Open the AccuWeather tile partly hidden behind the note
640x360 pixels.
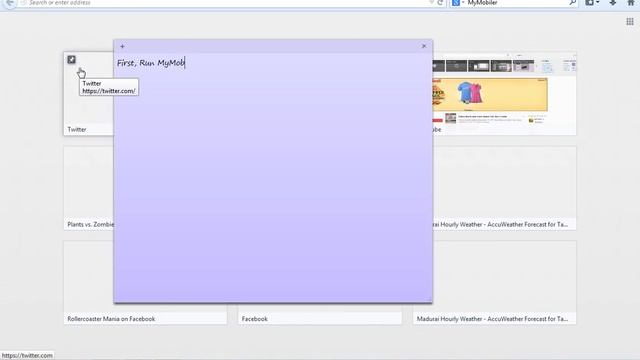pos(504,188)
